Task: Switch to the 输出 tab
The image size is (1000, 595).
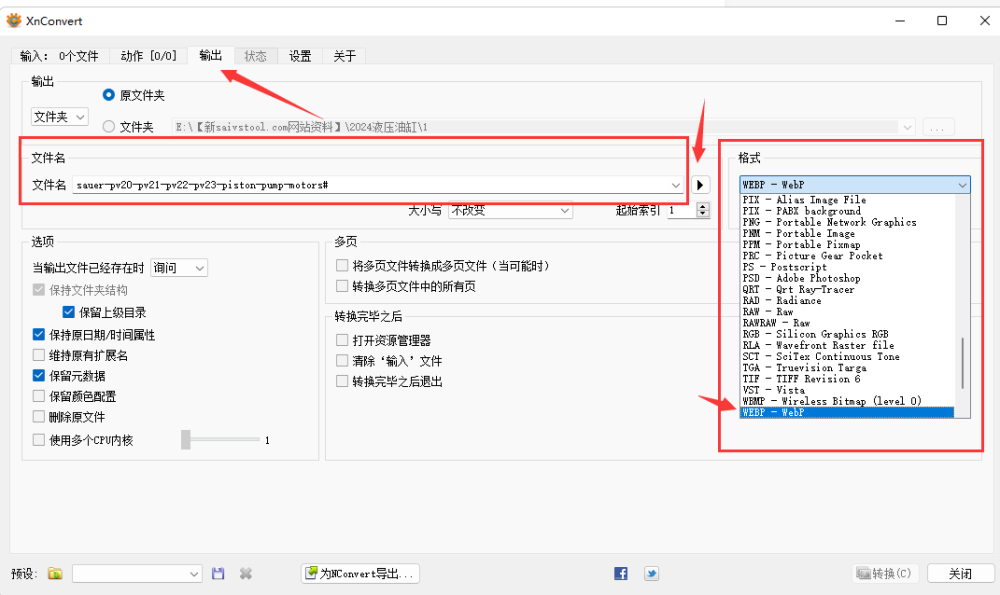Action: click(210, 55)
